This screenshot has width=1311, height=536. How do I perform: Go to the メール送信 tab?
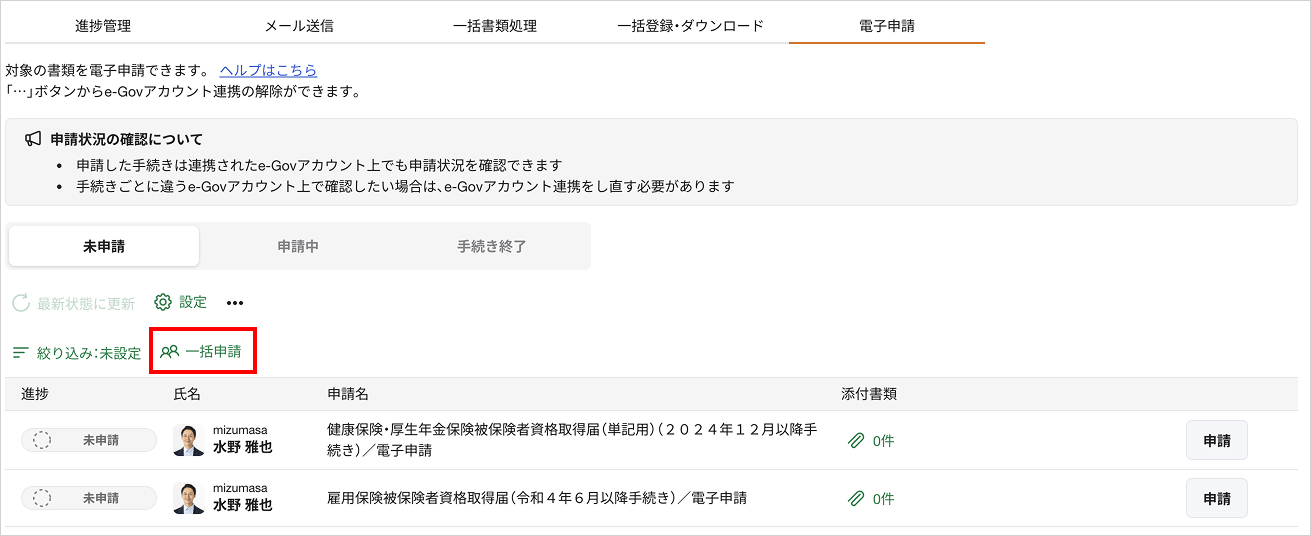tap(299, 26)
